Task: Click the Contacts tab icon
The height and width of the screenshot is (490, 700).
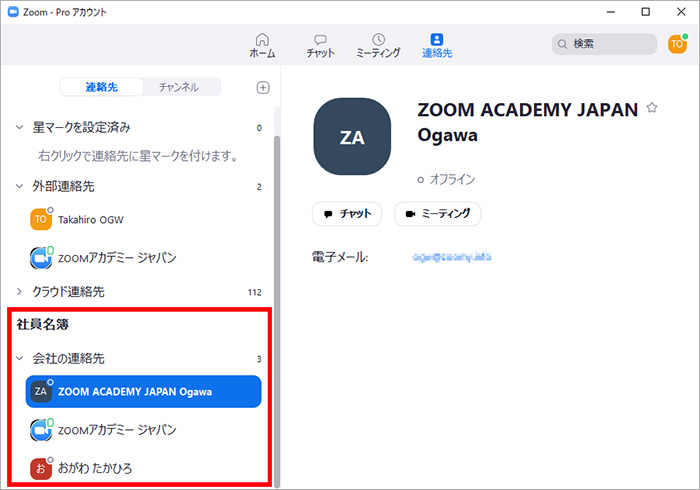Action: pyautogui.click(x=437, y=40)
